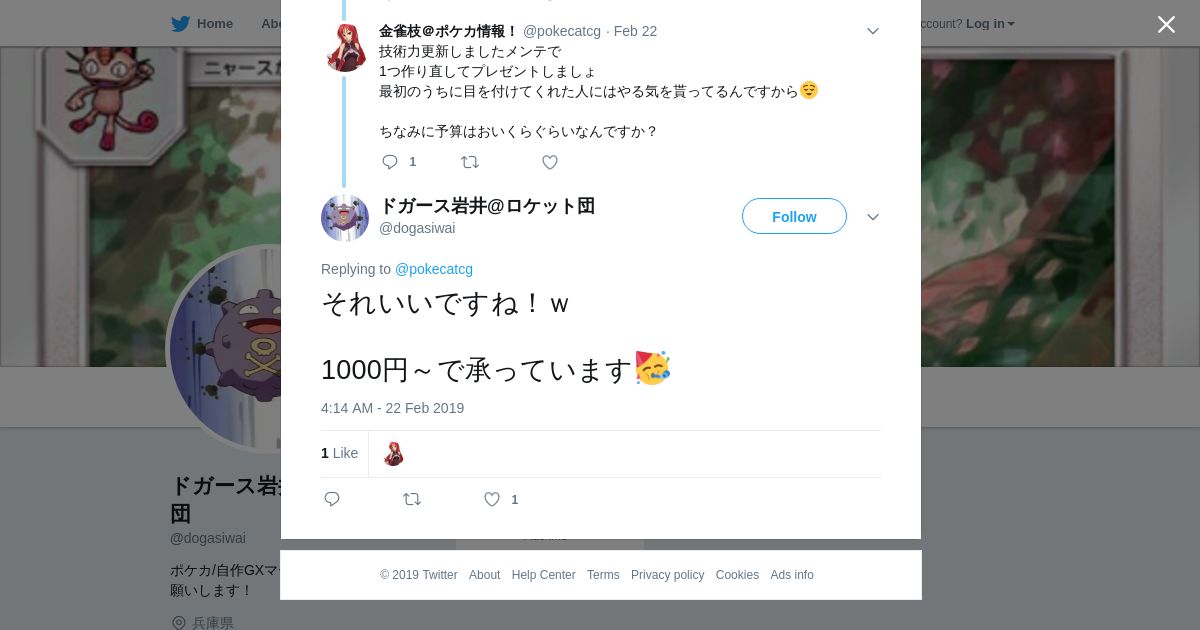Open the @pokecatcg reply mention link
1200x630 pixels.
coord(434,269)
